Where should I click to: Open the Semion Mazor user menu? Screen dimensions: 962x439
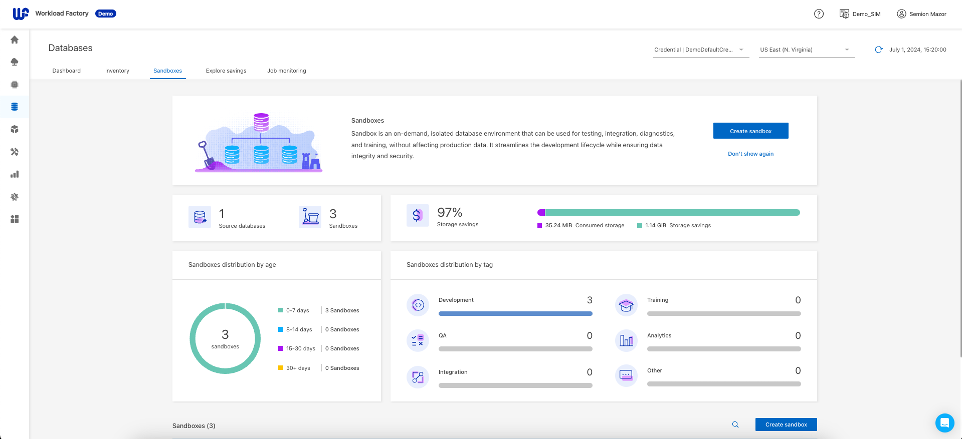(921, 14)
